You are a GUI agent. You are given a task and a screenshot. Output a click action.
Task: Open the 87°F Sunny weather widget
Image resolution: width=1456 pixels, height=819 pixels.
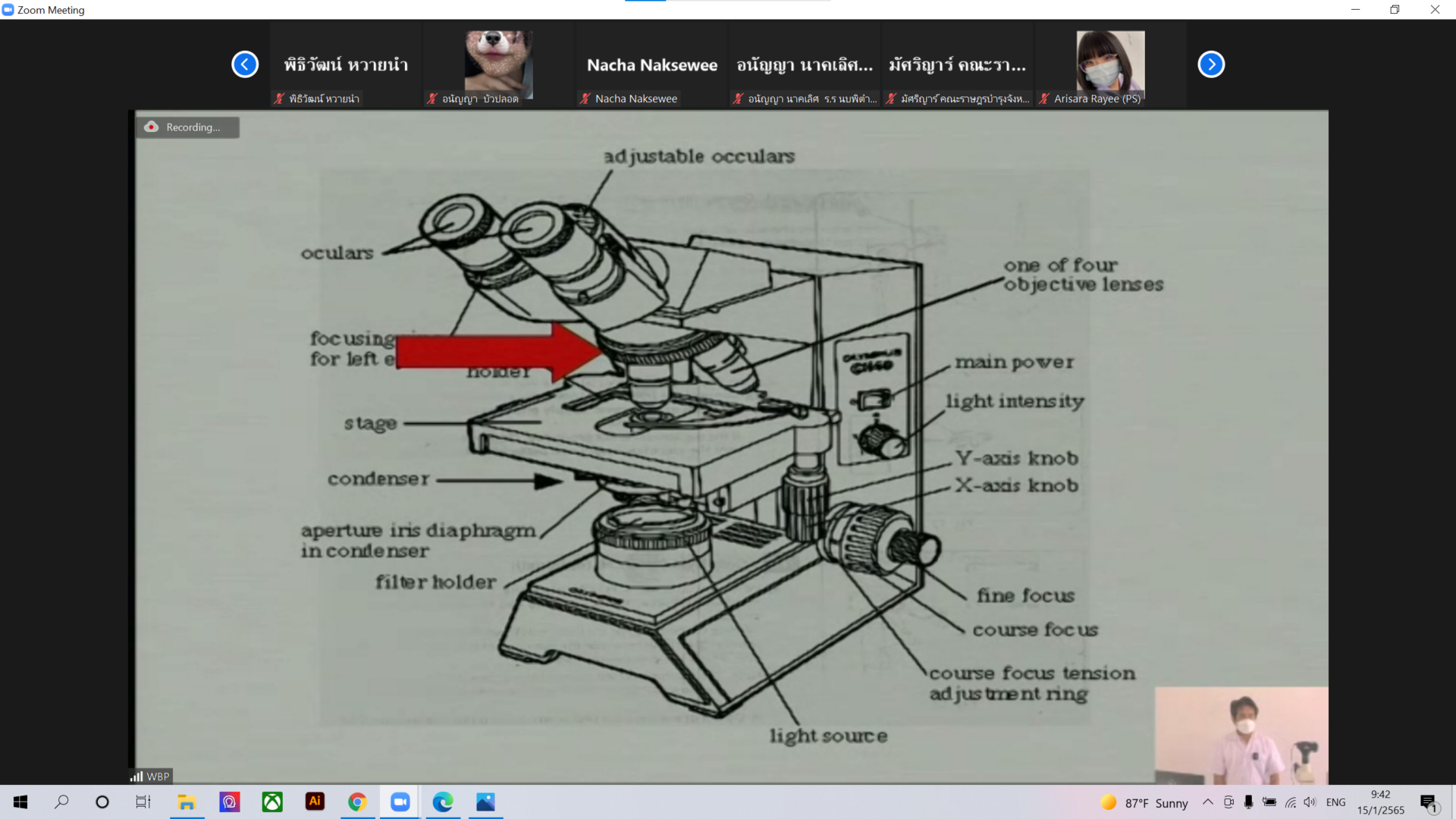pos(1144,802)
